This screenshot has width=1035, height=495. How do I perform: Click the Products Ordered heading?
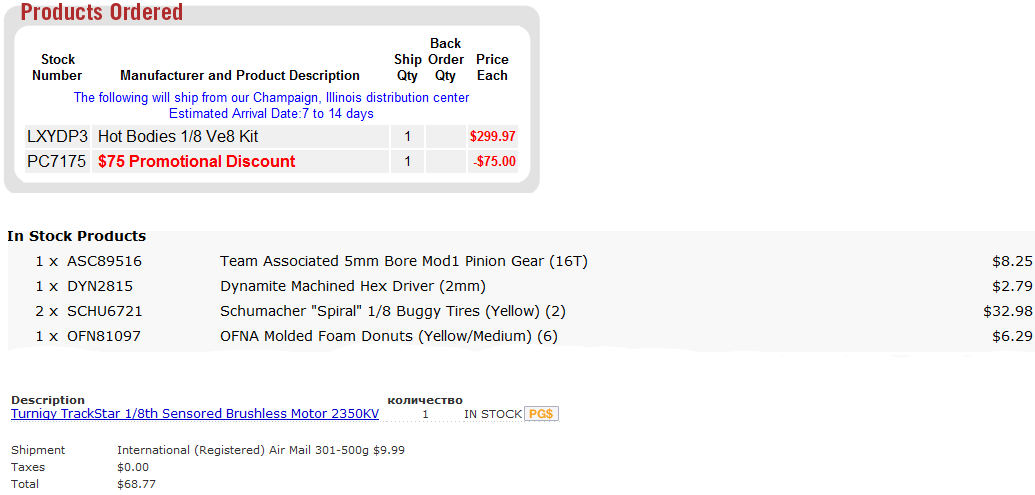coord(102,11)
